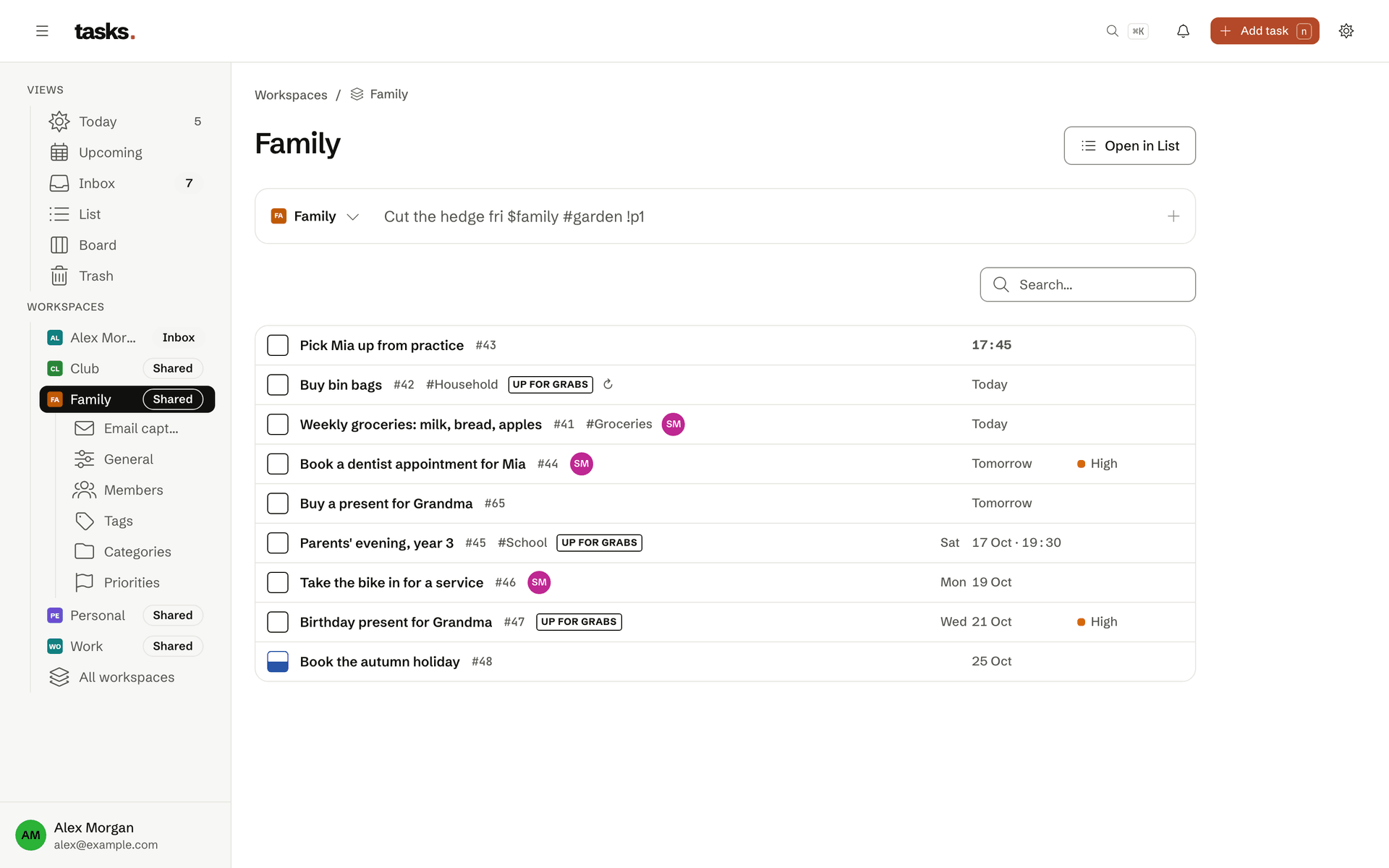Click High priority on Birthday present row

click(x=1097, y=622)
